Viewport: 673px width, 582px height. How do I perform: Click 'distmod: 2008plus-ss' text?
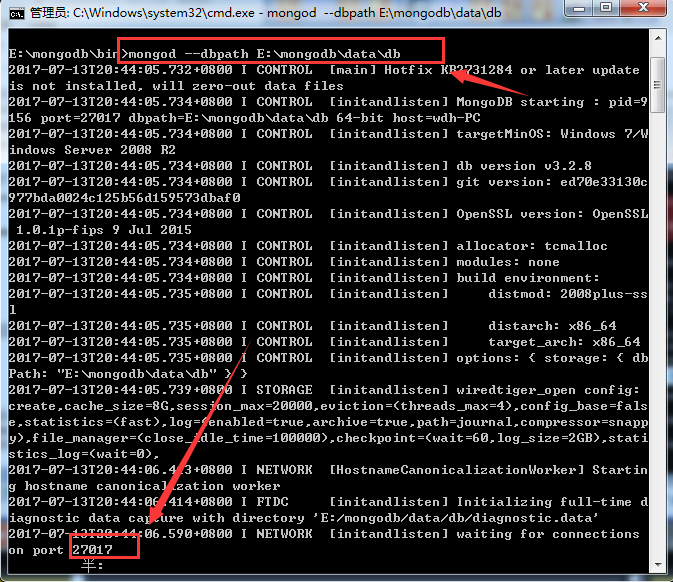coord(567,294)
